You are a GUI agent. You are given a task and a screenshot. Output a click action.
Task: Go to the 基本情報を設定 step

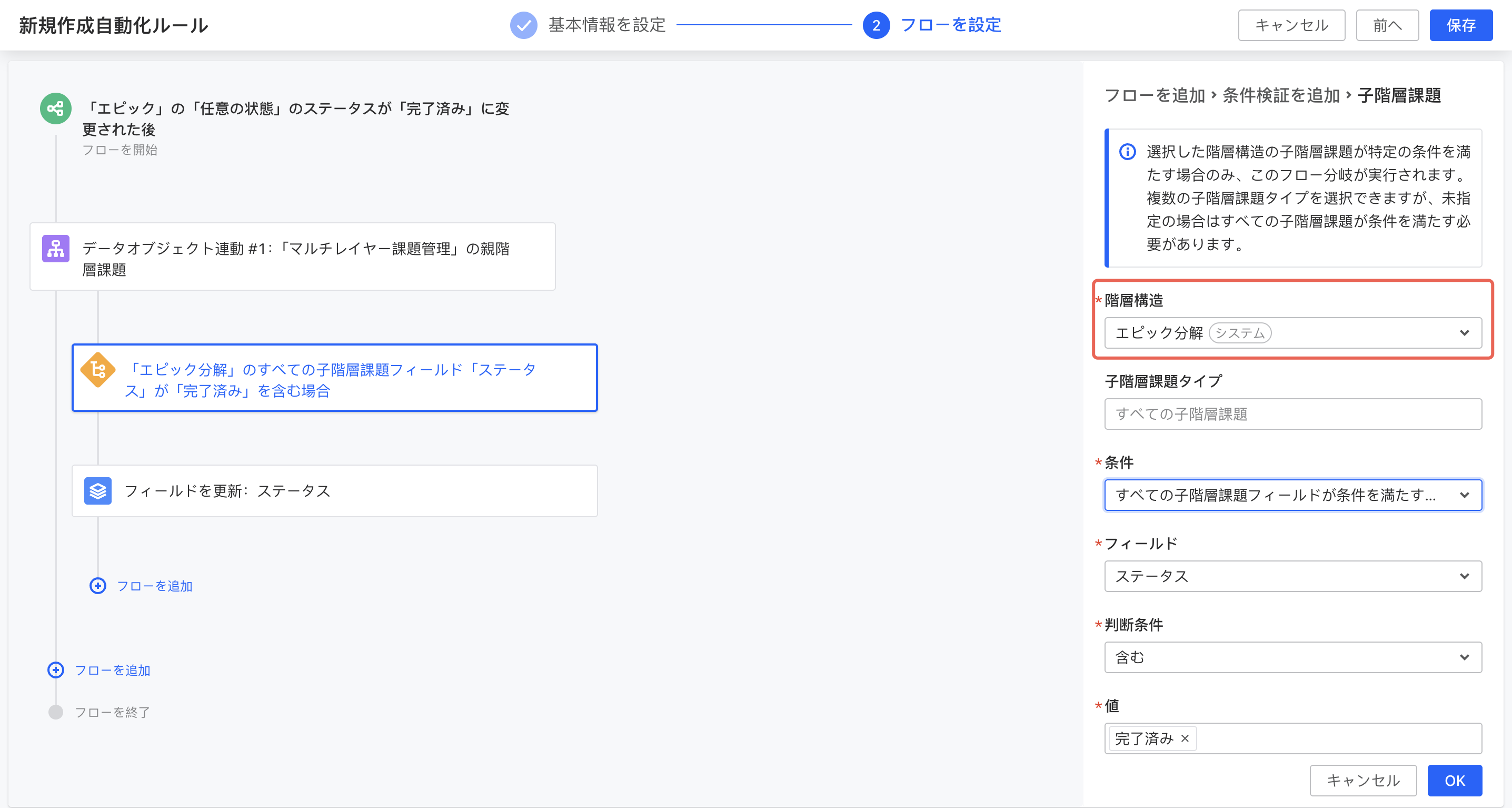tap(606, 25)
